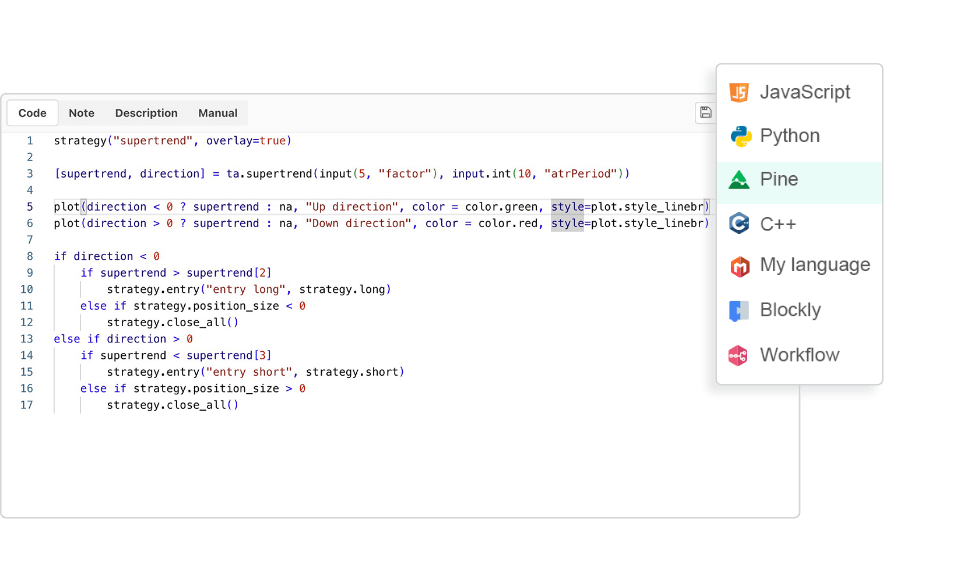Screen dimensions: 978x579
Task: Click "entry short" string on line 15
Action: [x=249, y=372]
